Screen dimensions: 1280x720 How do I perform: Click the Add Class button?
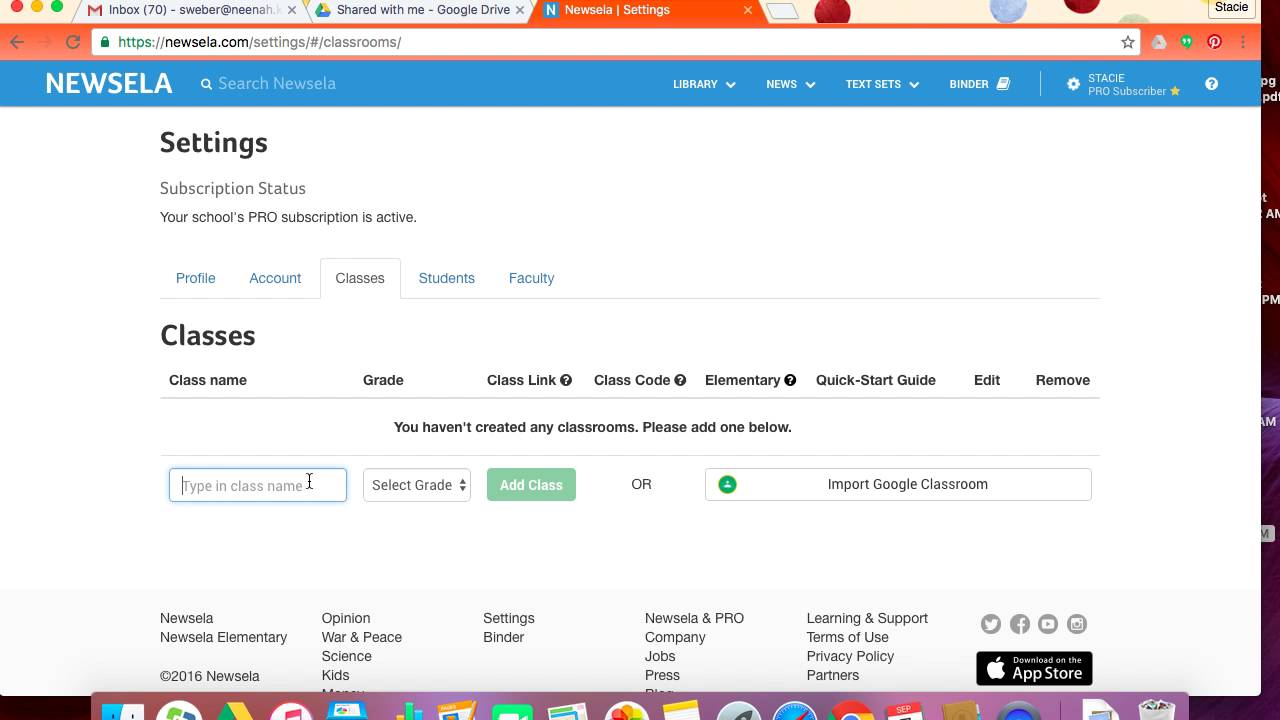click(x=531, y=485)
